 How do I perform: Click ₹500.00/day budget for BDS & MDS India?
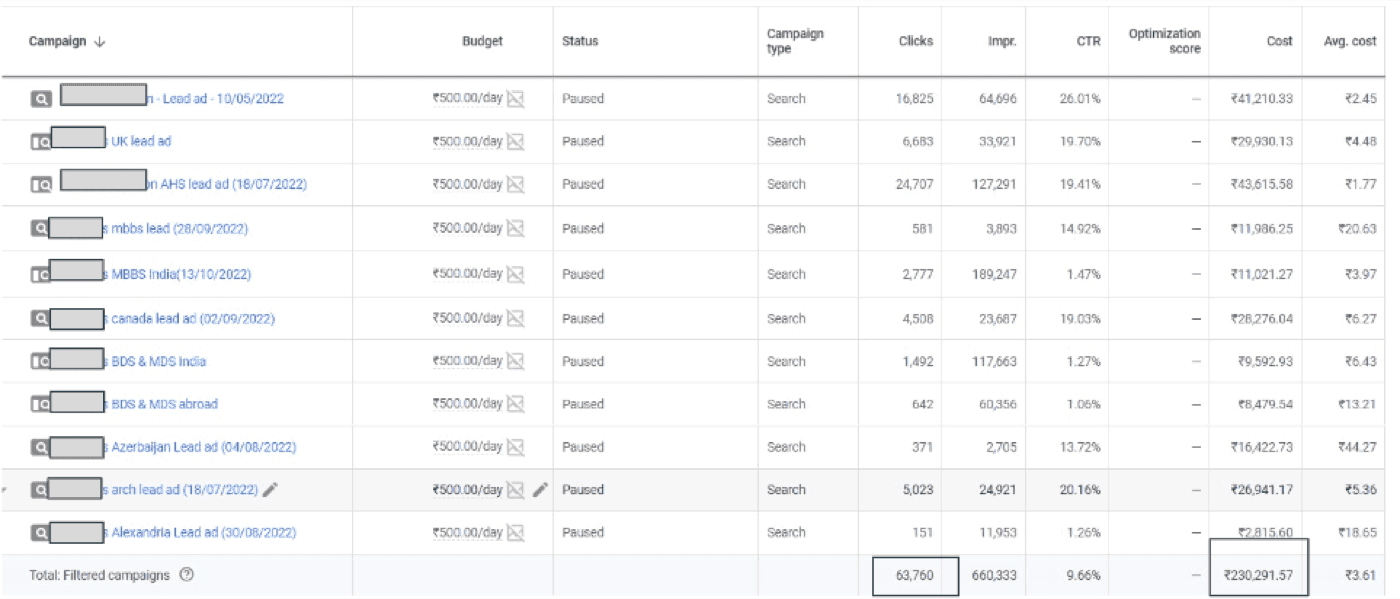pyautogui.click(x=467, y=361)
